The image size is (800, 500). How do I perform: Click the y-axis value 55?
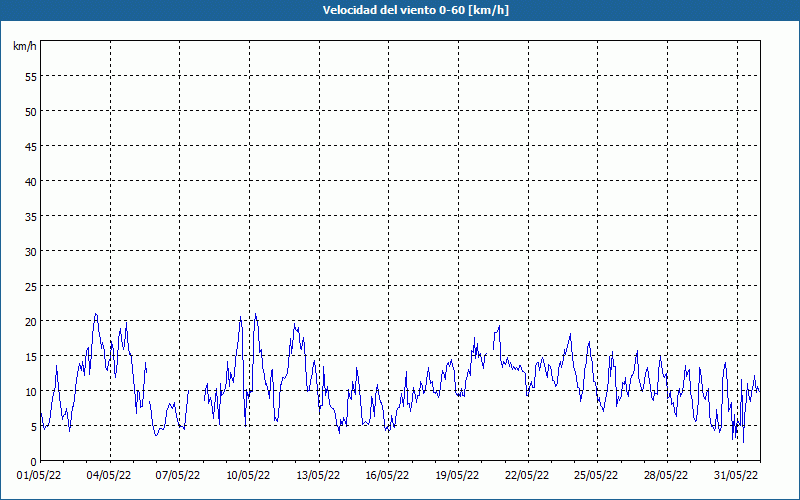[31, 77]
